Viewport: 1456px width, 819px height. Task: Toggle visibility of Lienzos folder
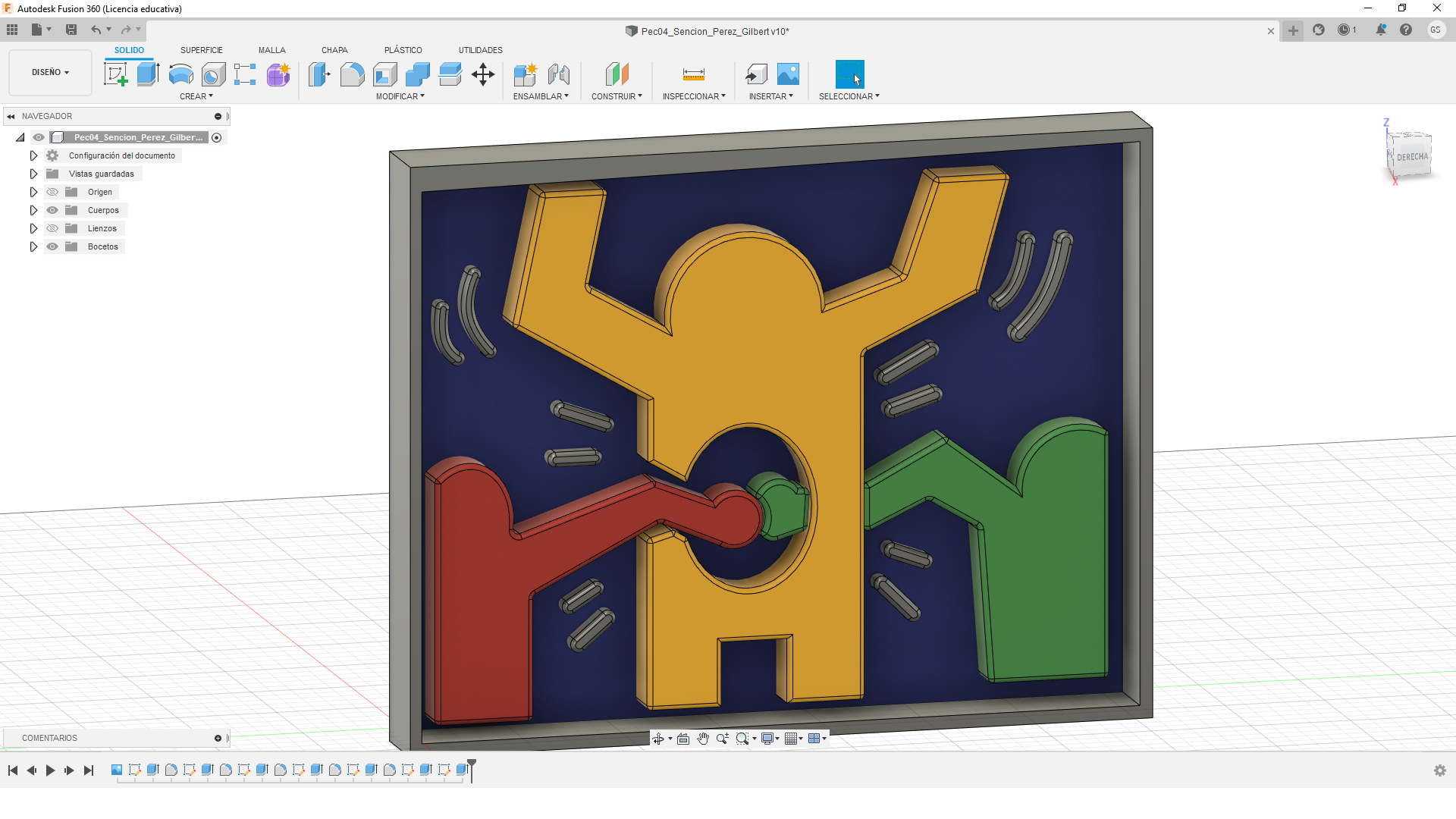pyautogui.click(x=52, y=228)
